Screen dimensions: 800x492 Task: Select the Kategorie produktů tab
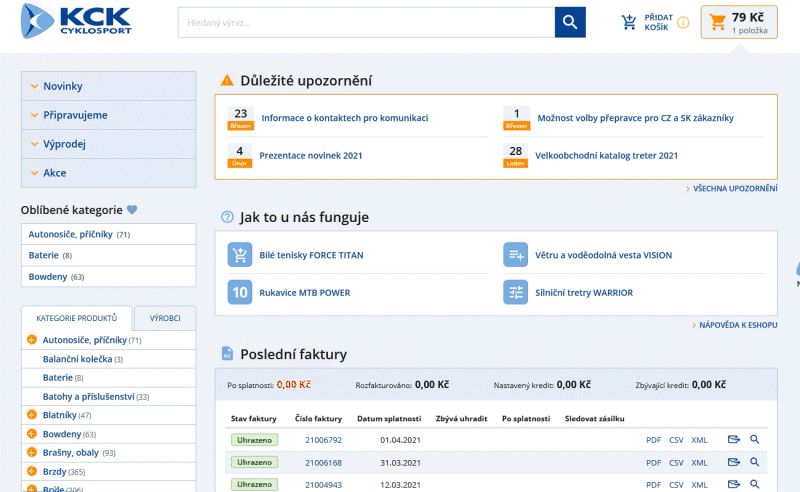coord(77,318)
